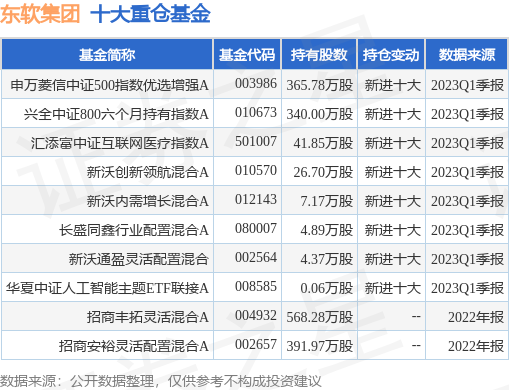Click fund name 新沃创新领航混合A
The height and width of the screenshot is (390, 509).
click(148, 172)
